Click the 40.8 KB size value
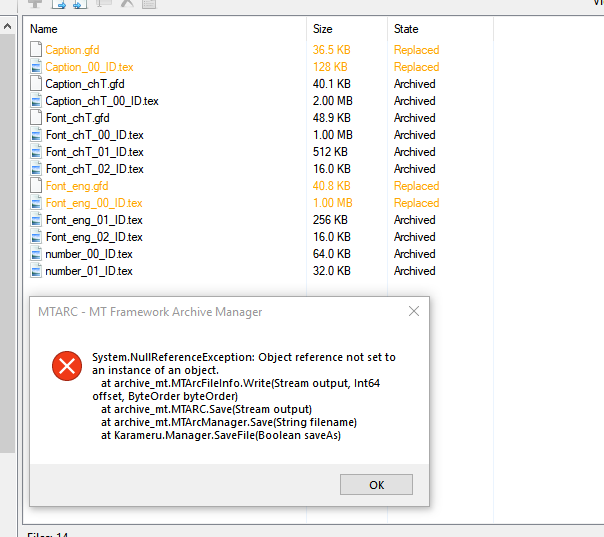The image size is (604, 537). click(x=331, y=186)
